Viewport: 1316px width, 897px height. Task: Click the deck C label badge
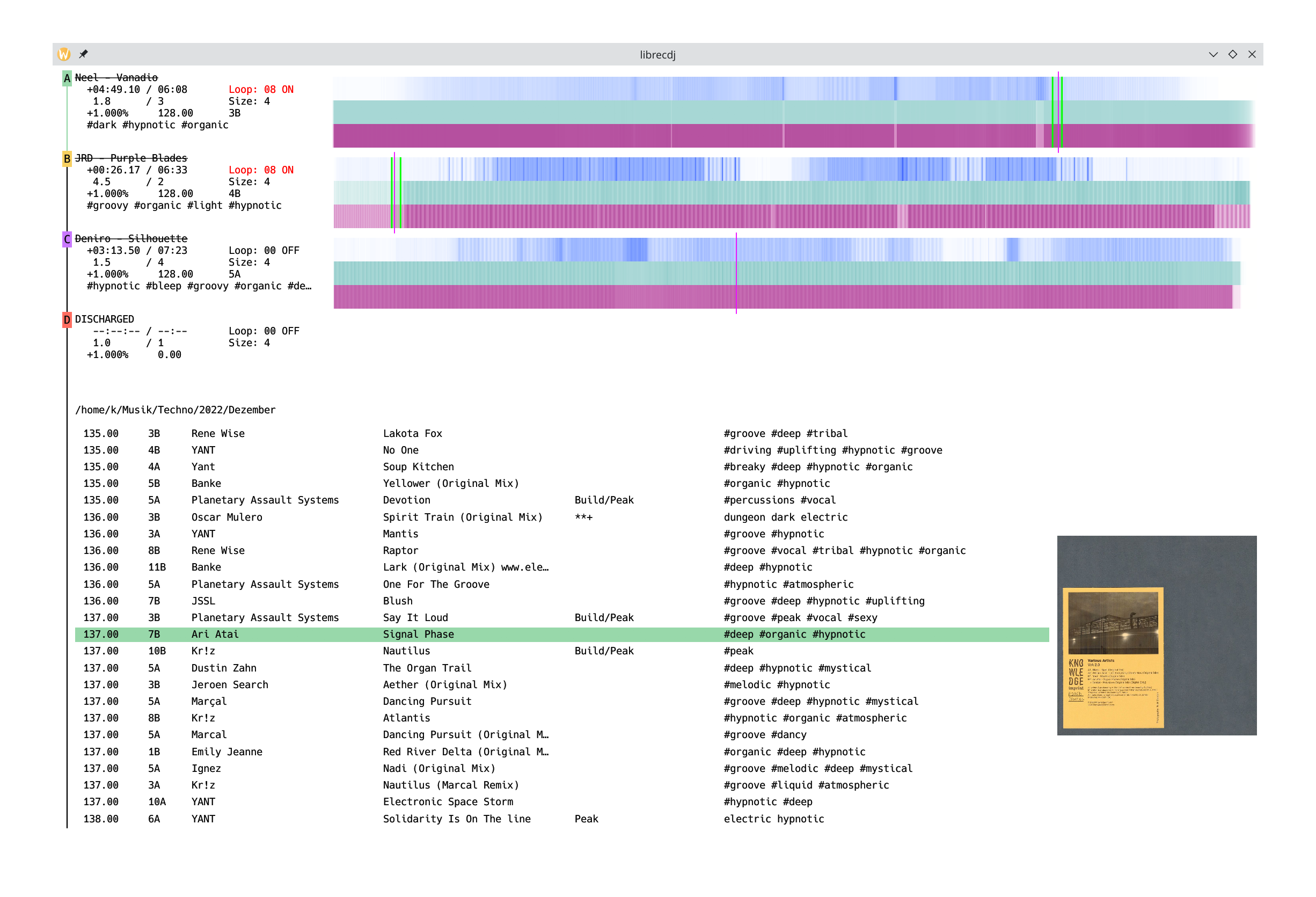pyautogui.click(x=67, y=239)
